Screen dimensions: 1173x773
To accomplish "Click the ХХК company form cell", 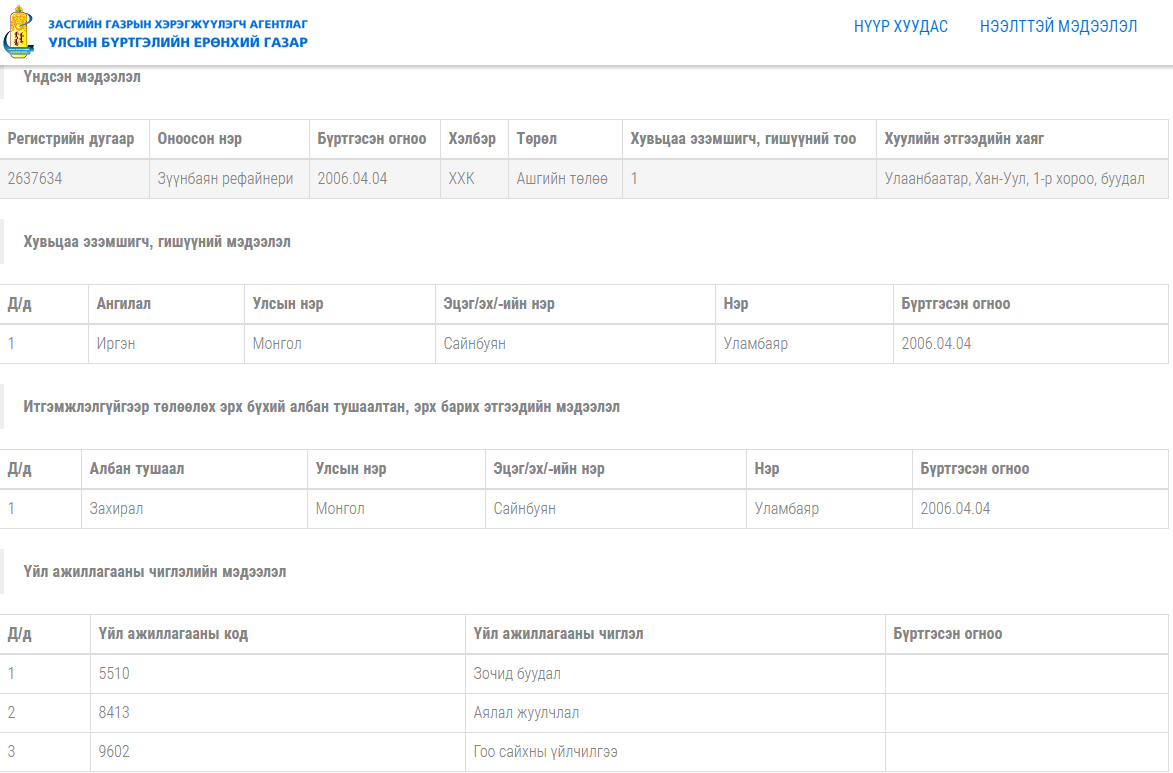I will click(462, 179).
